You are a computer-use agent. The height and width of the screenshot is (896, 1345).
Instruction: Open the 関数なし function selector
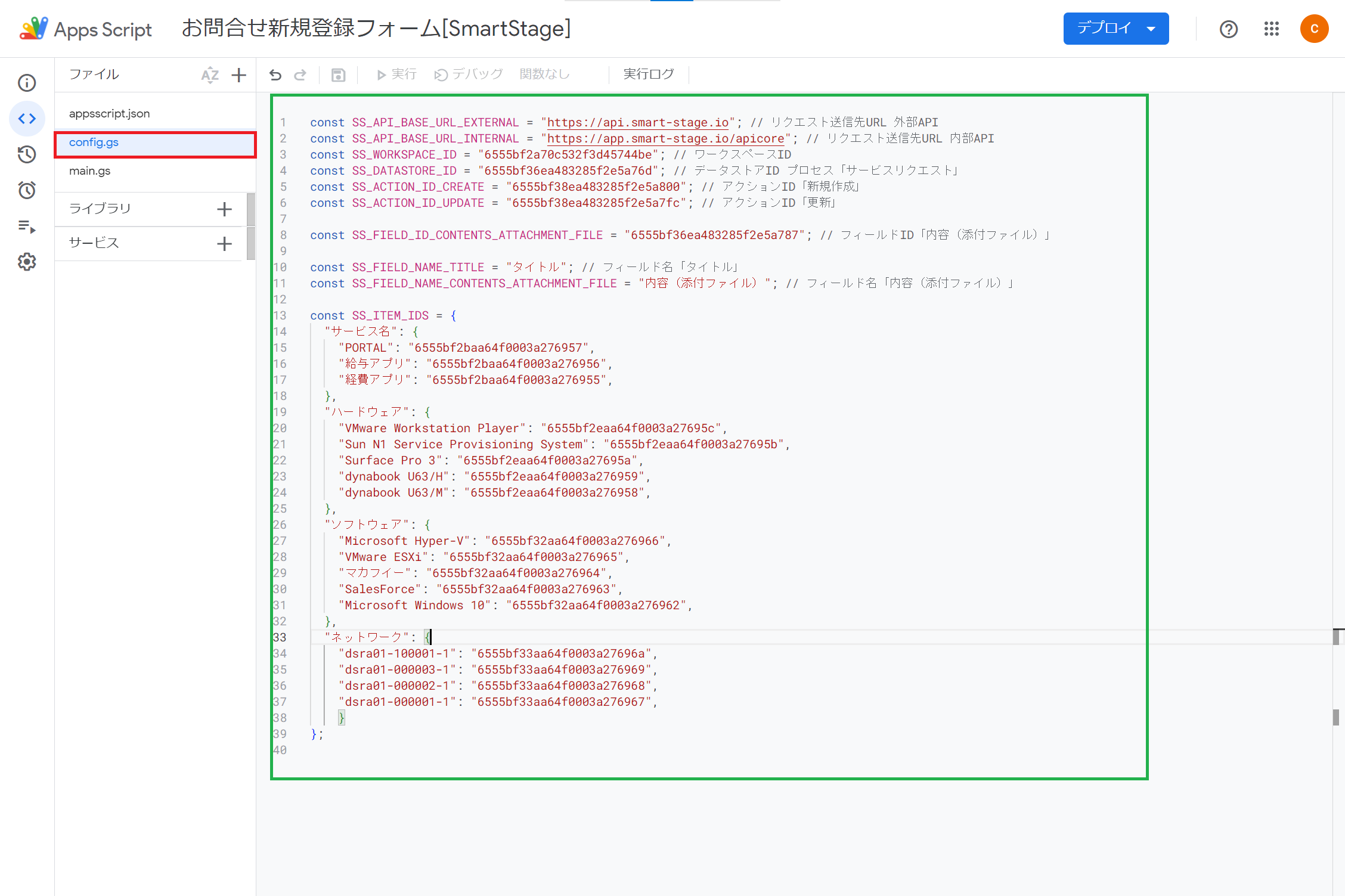[545, 75]
